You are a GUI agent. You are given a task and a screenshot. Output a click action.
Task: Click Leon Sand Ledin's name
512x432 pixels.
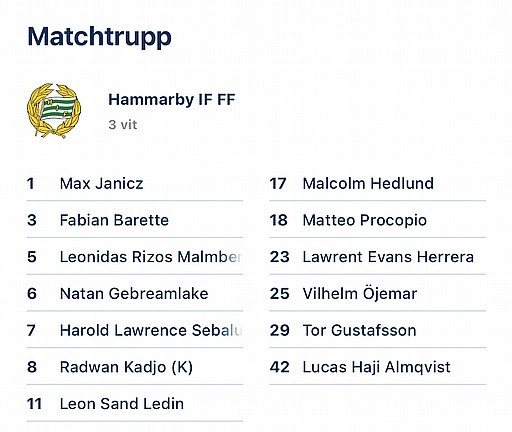tap(122, 404)
